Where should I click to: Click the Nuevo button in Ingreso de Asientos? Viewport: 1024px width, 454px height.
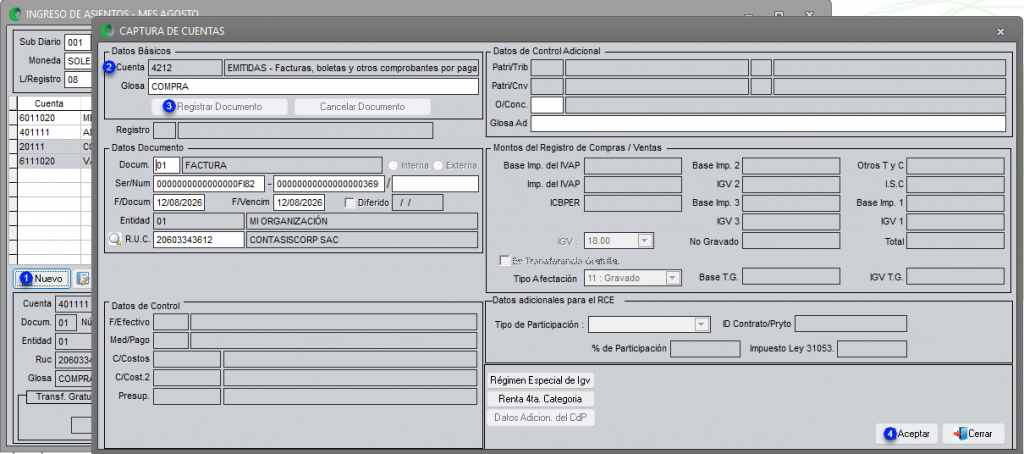pos(42,279)
